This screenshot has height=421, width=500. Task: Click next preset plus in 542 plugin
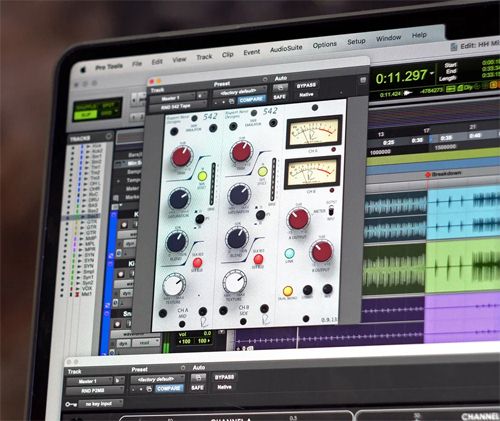[224, 101]
